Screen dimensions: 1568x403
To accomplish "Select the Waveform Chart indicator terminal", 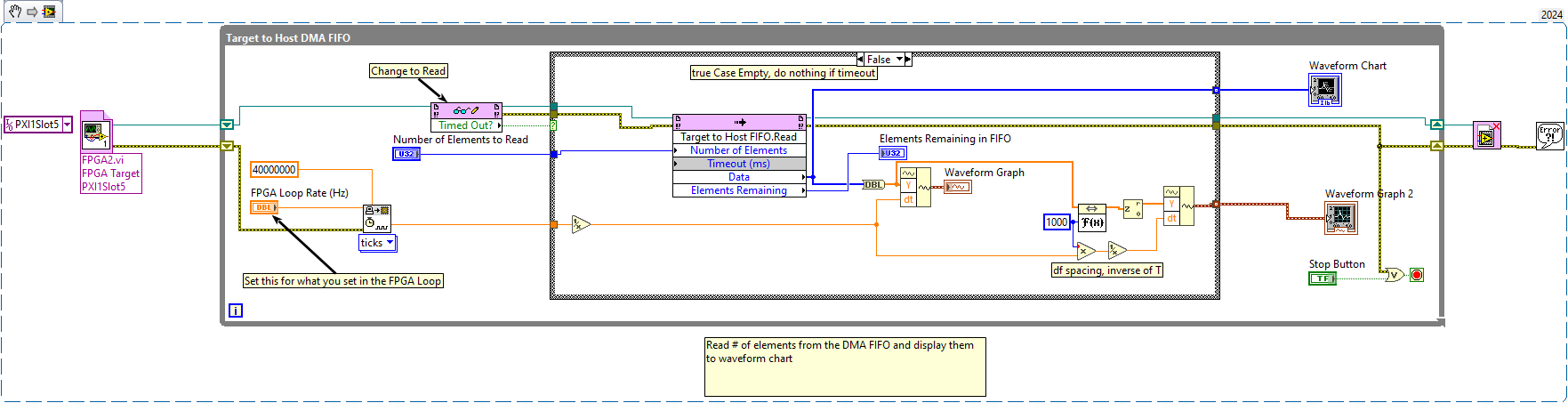I will click(x=1324, y=90).
